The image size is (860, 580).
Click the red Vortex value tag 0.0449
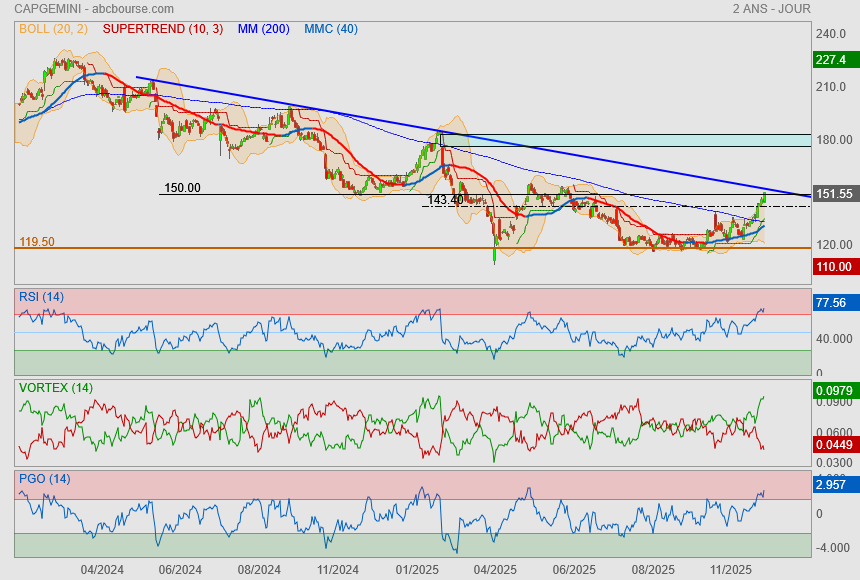tap(834, 445)
